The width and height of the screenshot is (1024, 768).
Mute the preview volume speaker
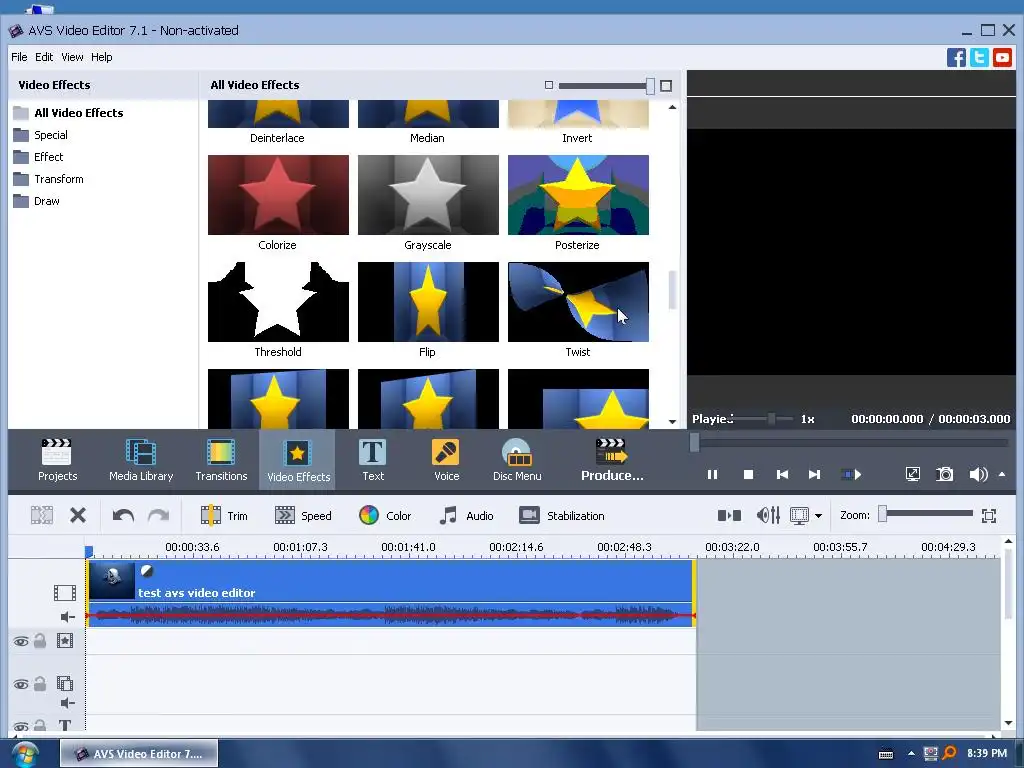[x=978, y=474]
